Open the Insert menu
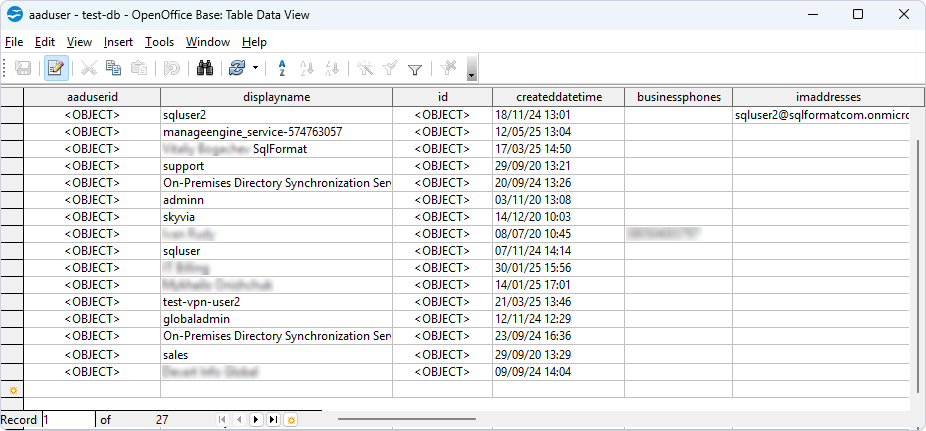This screenshot has width=926, height=431. tap(118, 42)
